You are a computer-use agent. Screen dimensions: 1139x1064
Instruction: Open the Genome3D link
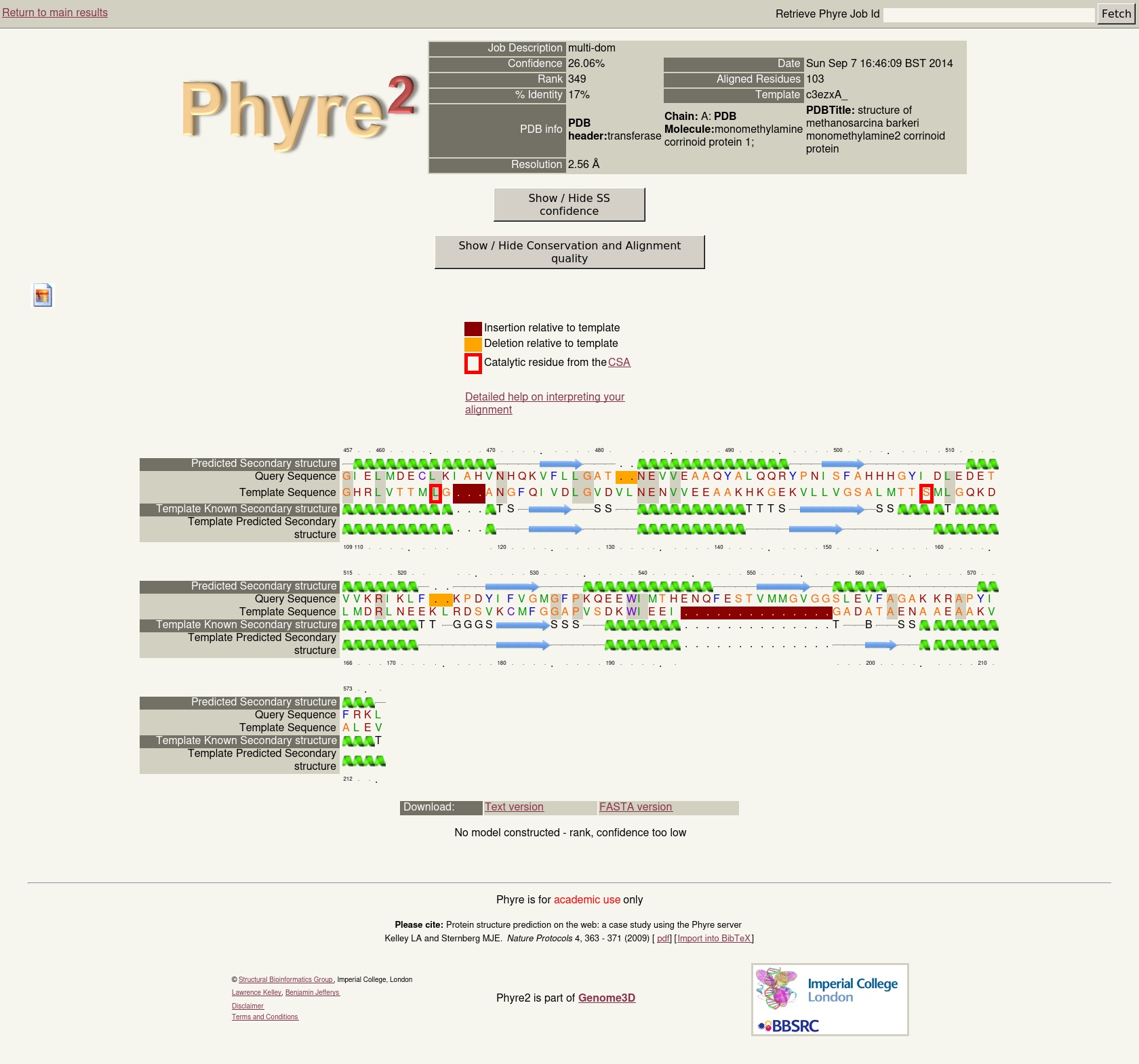click(607, 998)
